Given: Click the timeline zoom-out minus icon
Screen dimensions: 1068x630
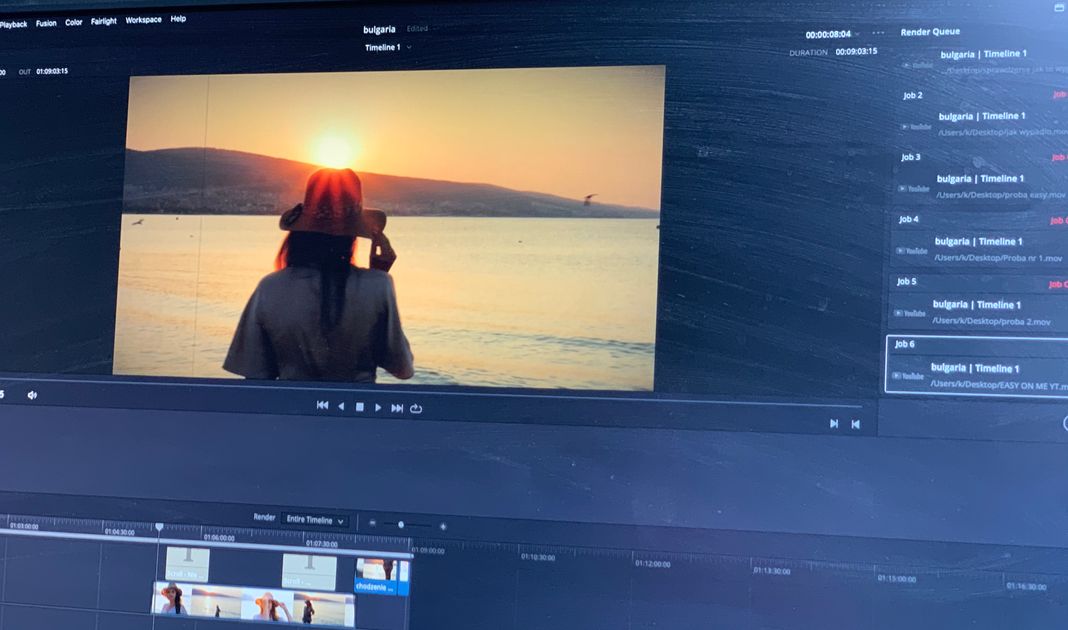Looking at the screenshot, I should coord(373,523).
